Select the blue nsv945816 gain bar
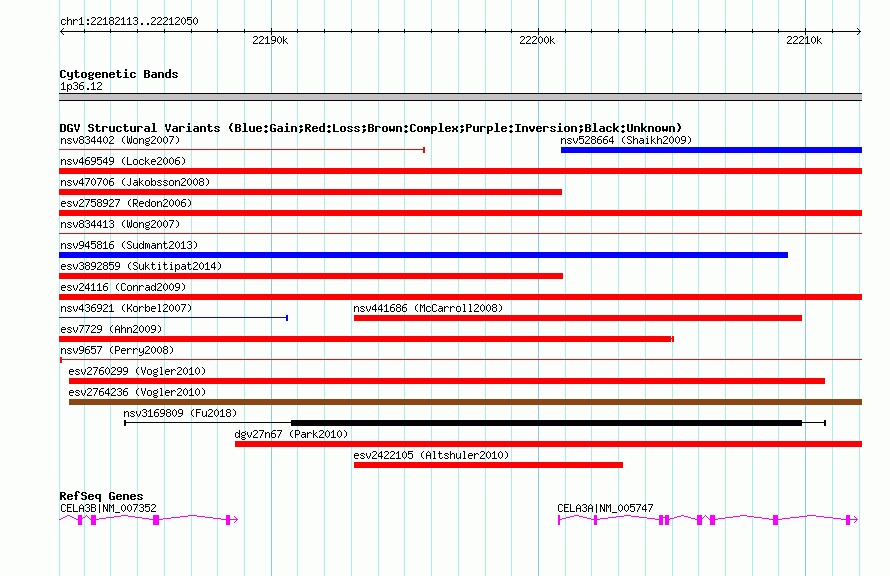The height and width of the screenshot is (576, 890). pyautogui.click(x=423, y=255)
